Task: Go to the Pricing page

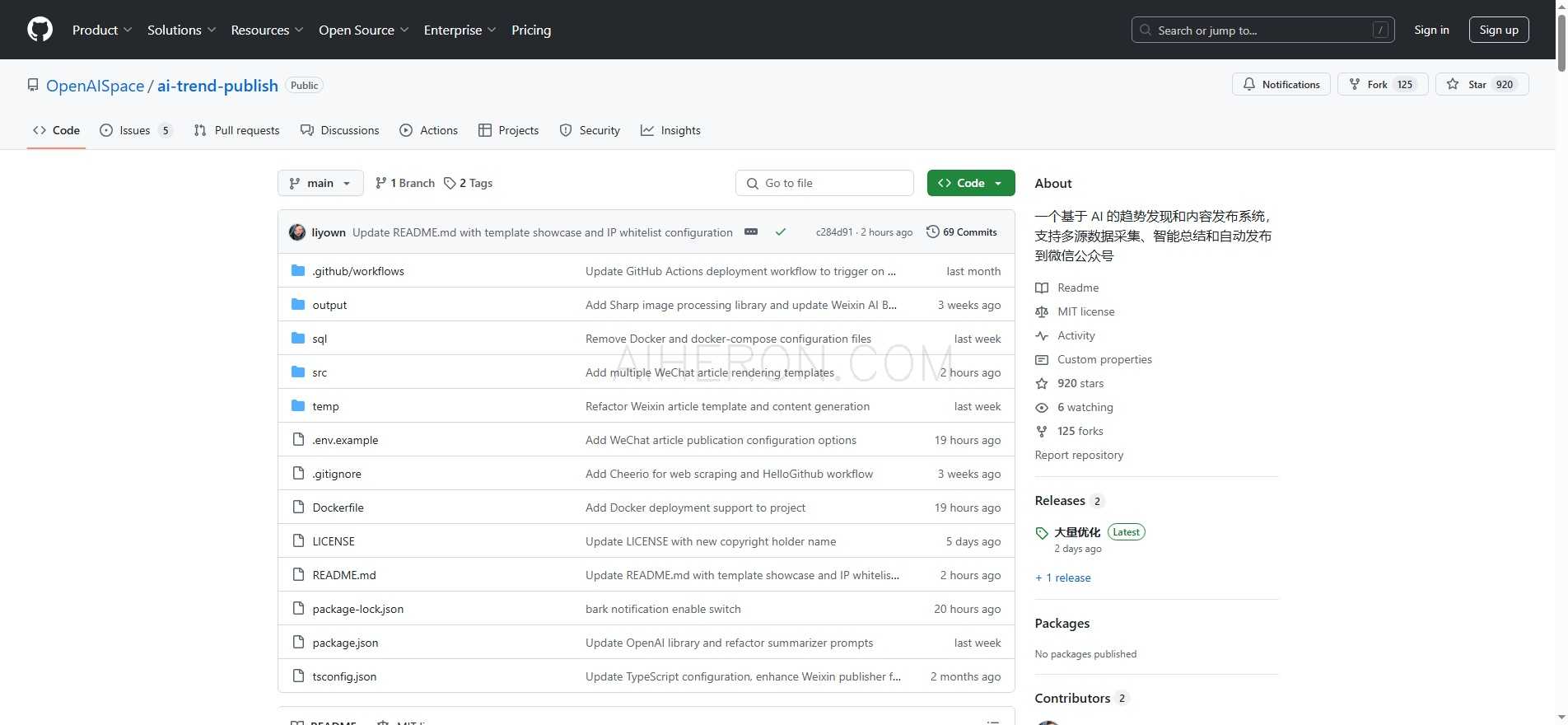Action: click(x=531, y=30)
